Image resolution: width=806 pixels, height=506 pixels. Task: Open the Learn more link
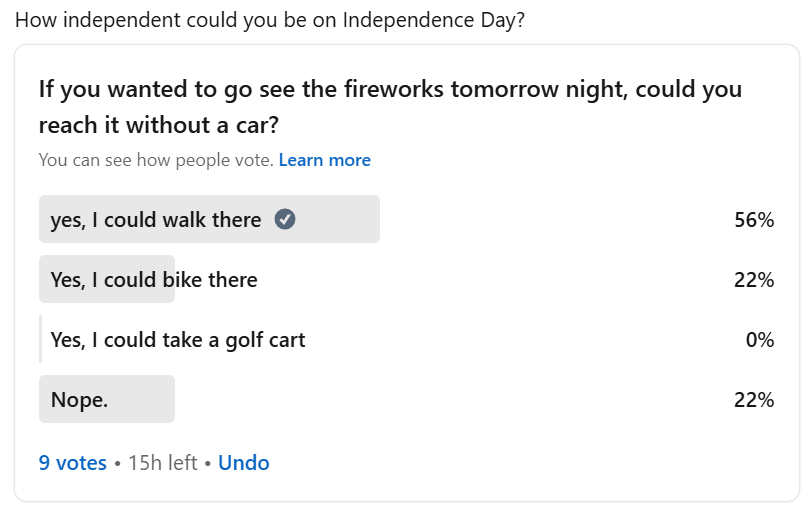coord(324,160)
